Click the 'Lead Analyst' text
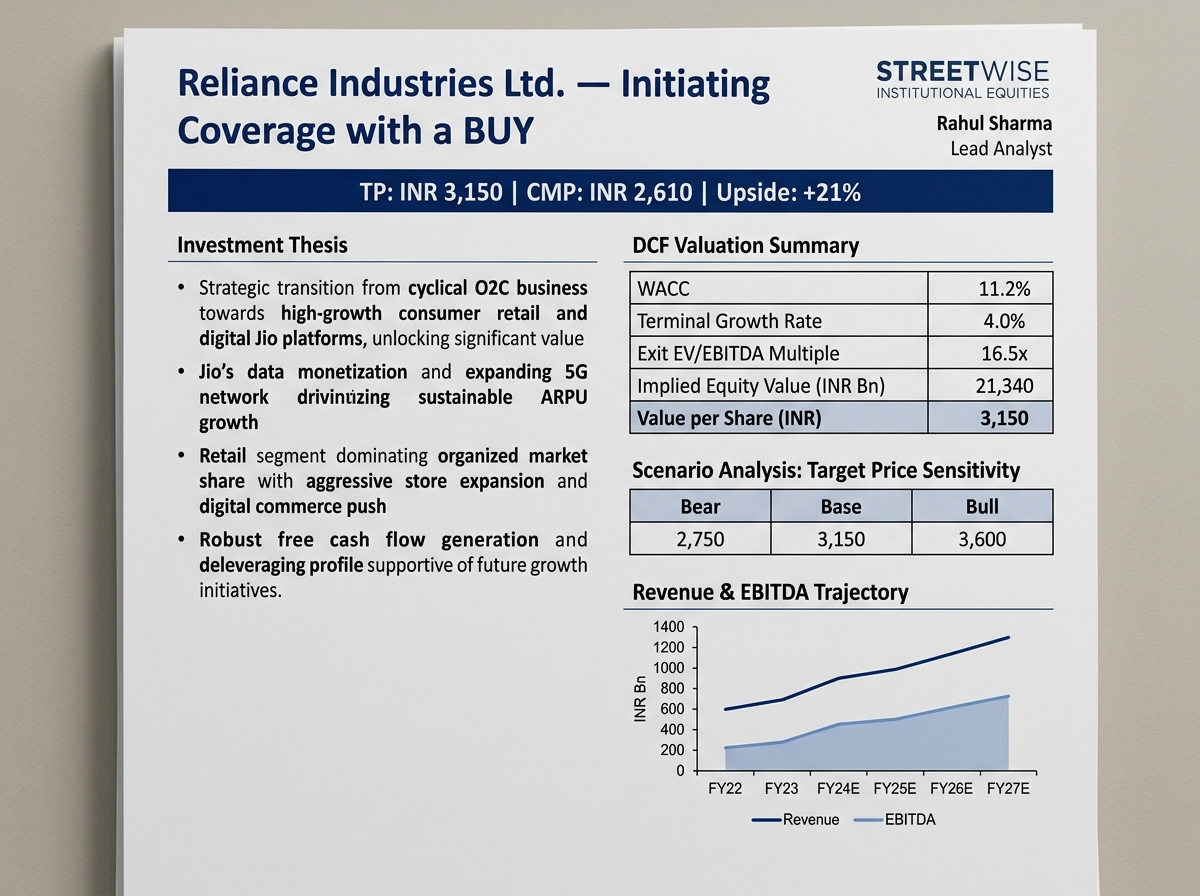This screenshot has height=896, width=1200. pyautogui.click(x=1001, y=149)
